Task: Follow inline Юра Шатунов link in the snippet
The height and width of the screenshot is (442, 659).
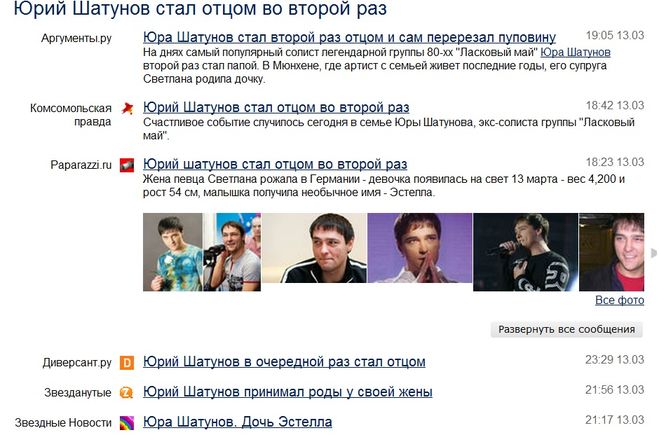Action: tap(575, 53)
